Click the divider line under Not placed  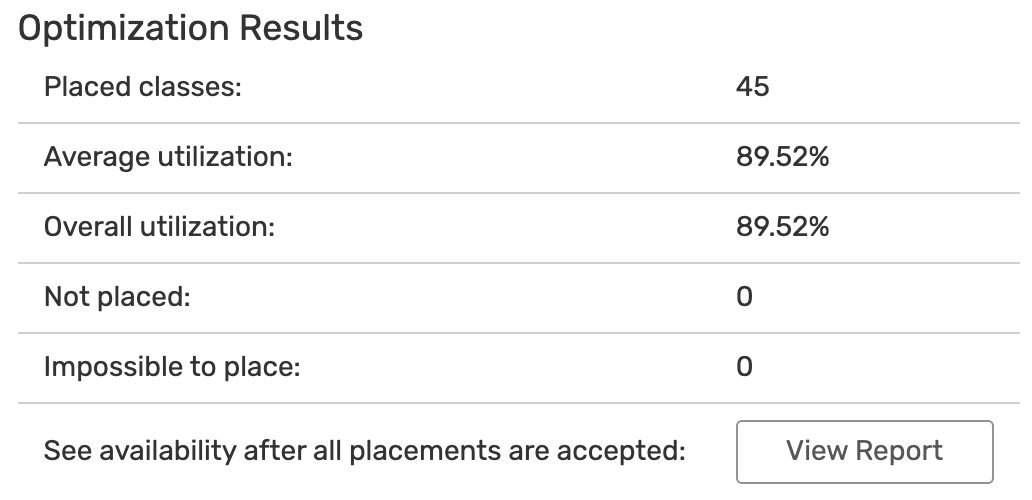point(519,333)
